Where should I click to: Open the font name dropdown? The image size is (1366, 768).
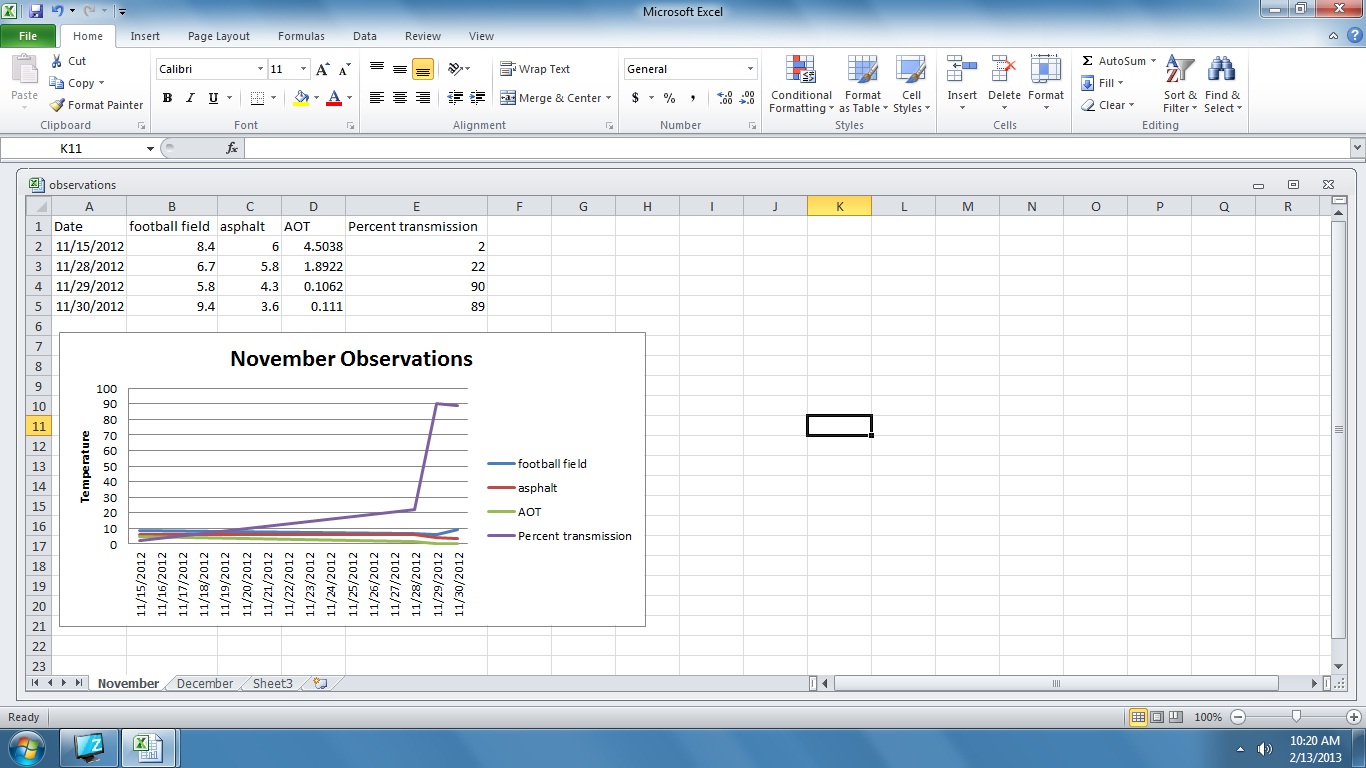258,68
